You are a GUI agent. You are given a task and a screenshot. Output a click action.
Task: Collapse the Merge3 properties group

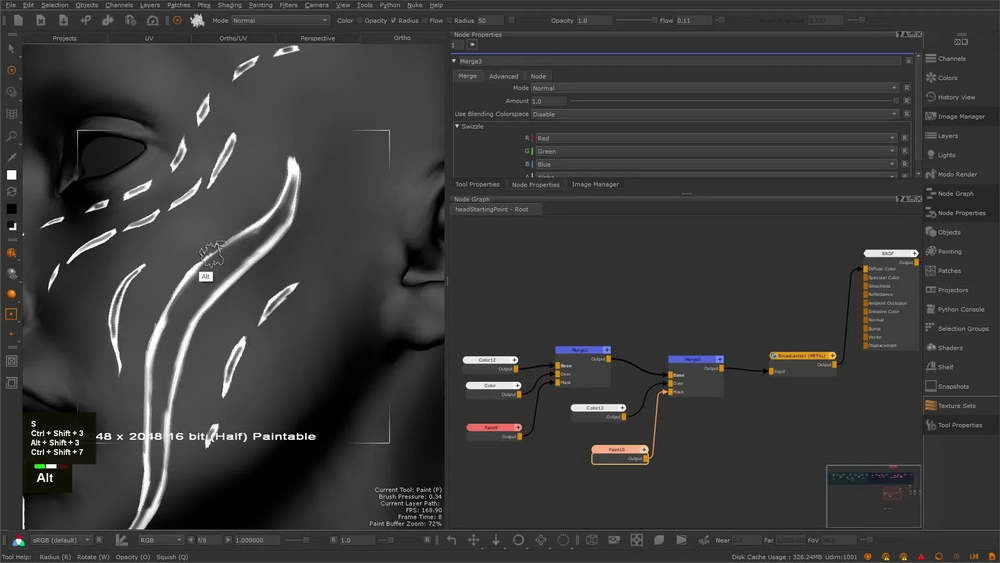[x=454, y=61]
